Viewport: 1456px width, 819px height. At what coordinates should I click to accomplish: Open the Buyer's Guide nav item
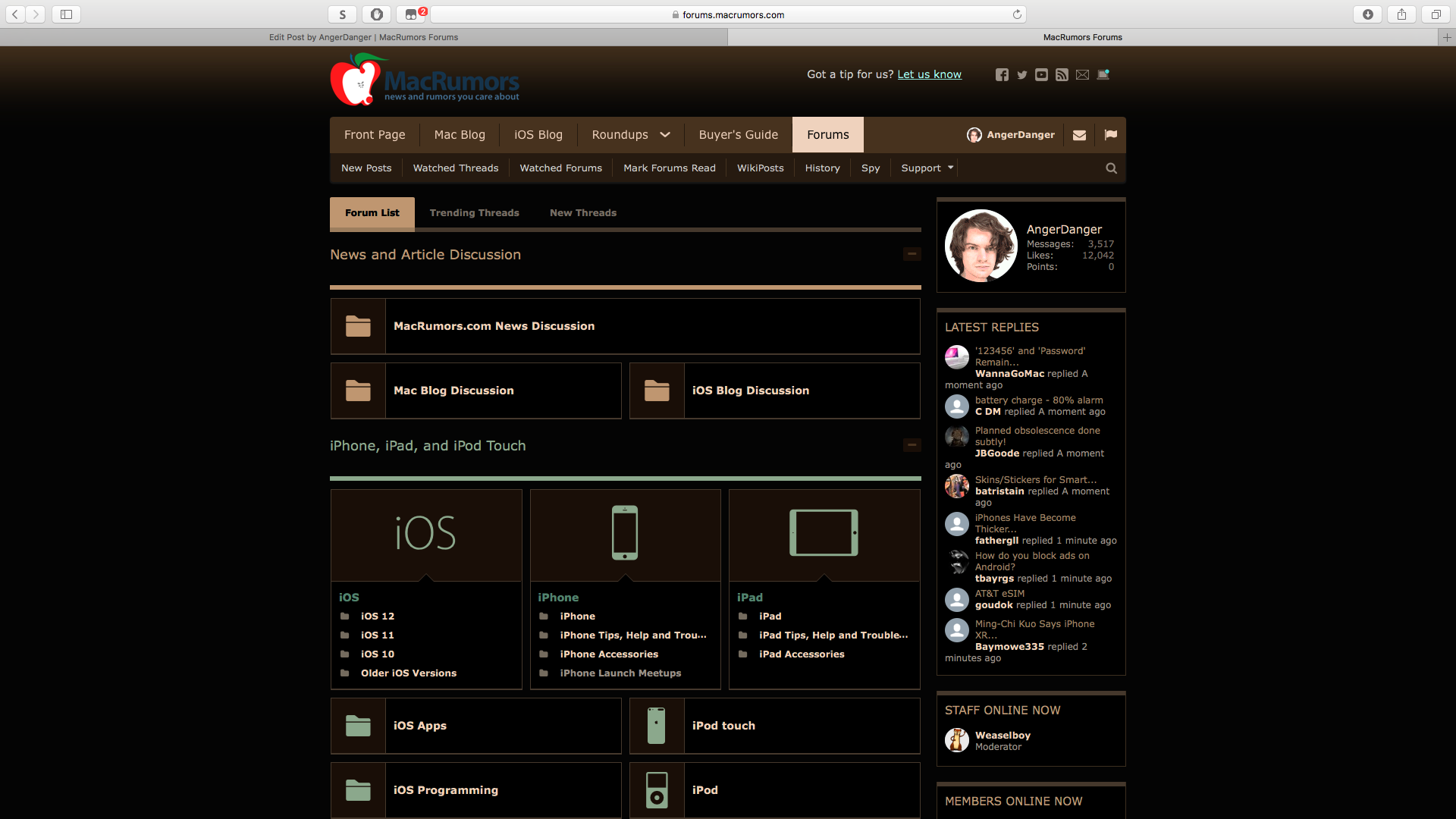point(739,135)
